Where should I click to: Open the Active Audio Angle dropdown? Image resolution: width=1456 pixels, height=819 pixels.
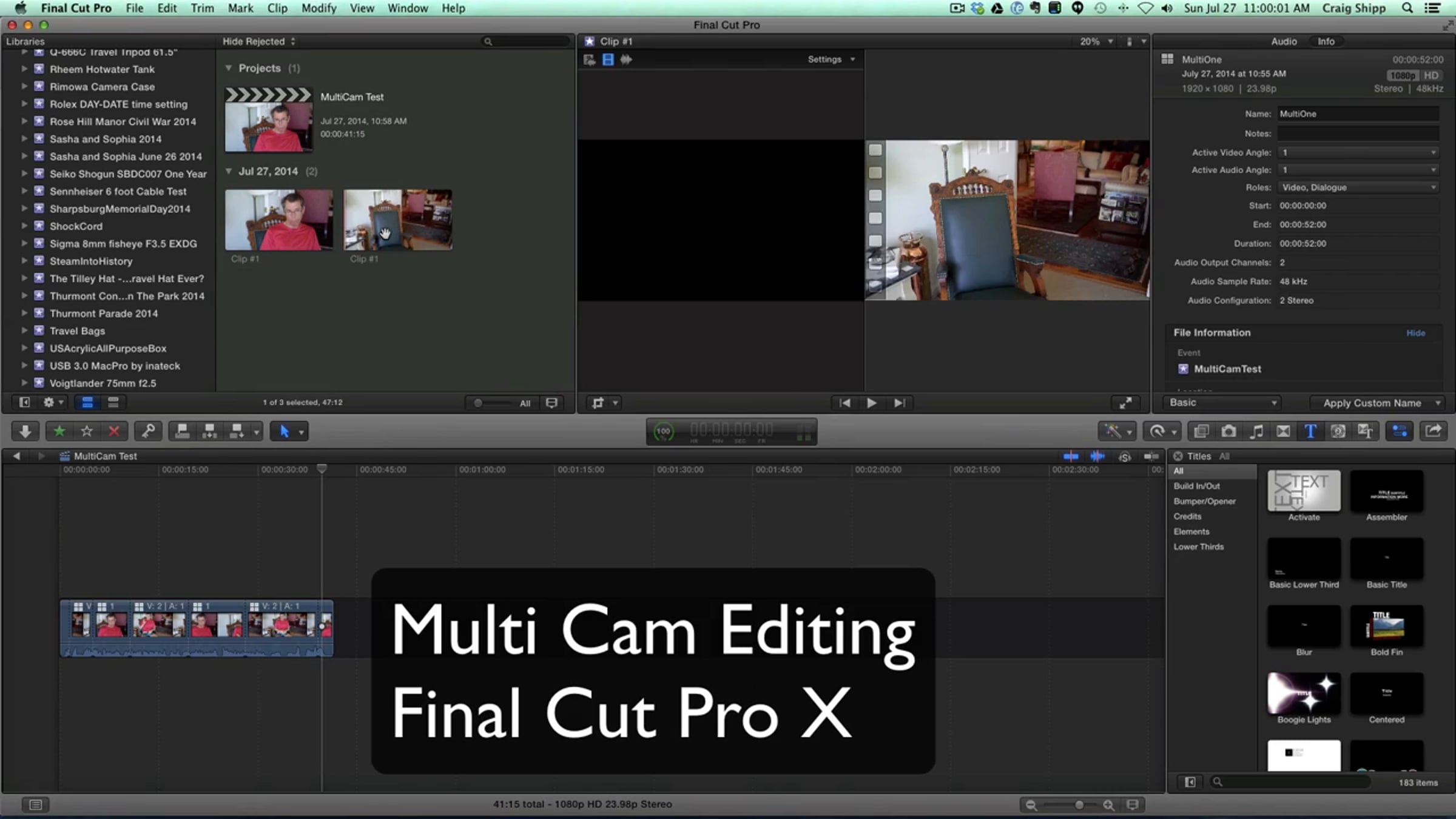(x=1358, y=170)
